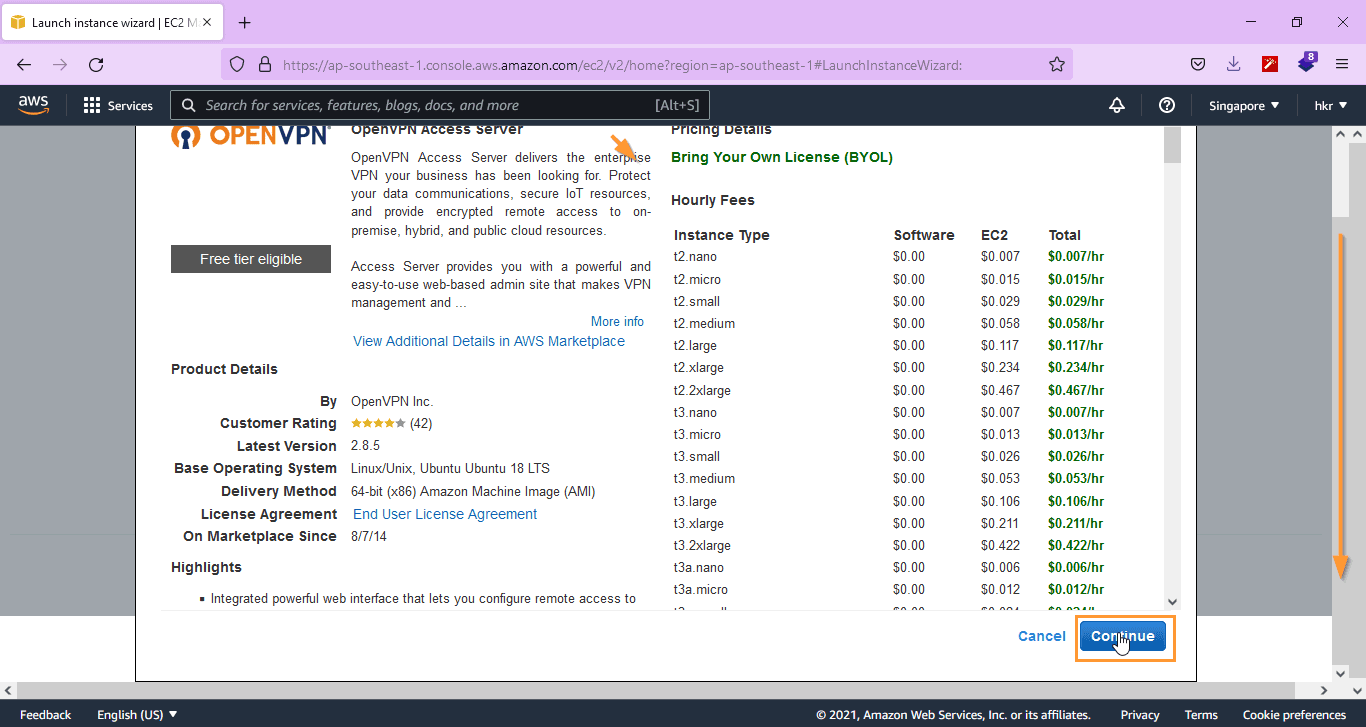This screenshot has height=727, width=1366.
Task: Click the Latest Version value 2.8.5
Action: pyautogui.click(x=365, y=446)
